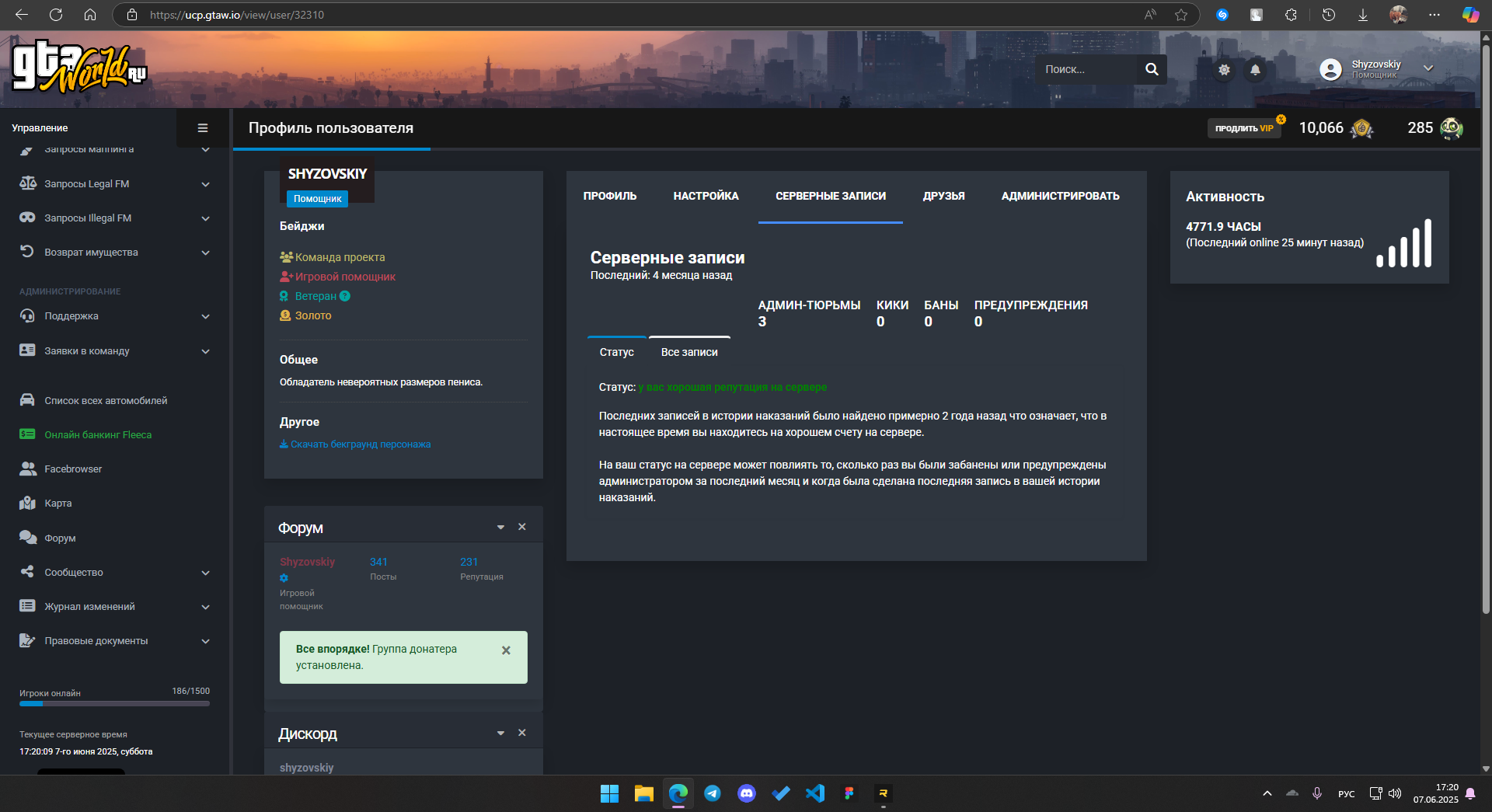Click the user avatar icon

coord(1330,69)
